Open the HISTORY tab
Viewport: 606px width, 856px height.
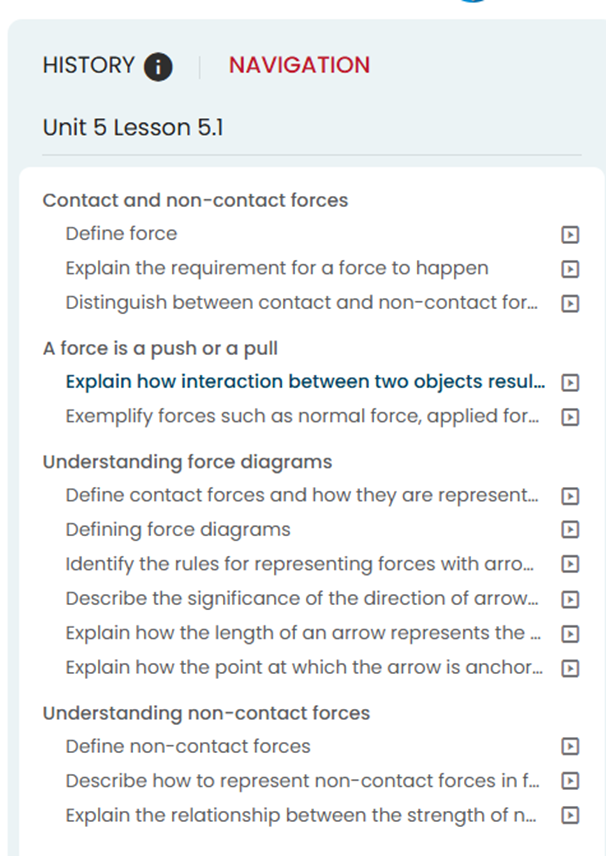[x=88, y=66]
